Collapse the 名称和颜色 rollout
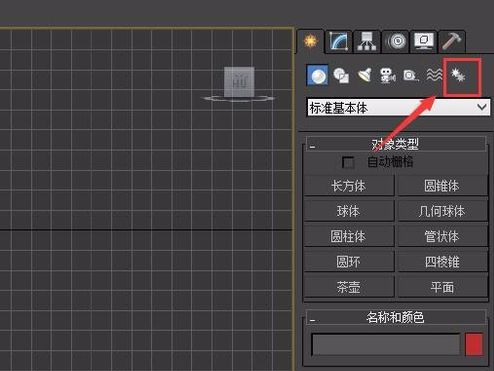 (x=396, y=317)
